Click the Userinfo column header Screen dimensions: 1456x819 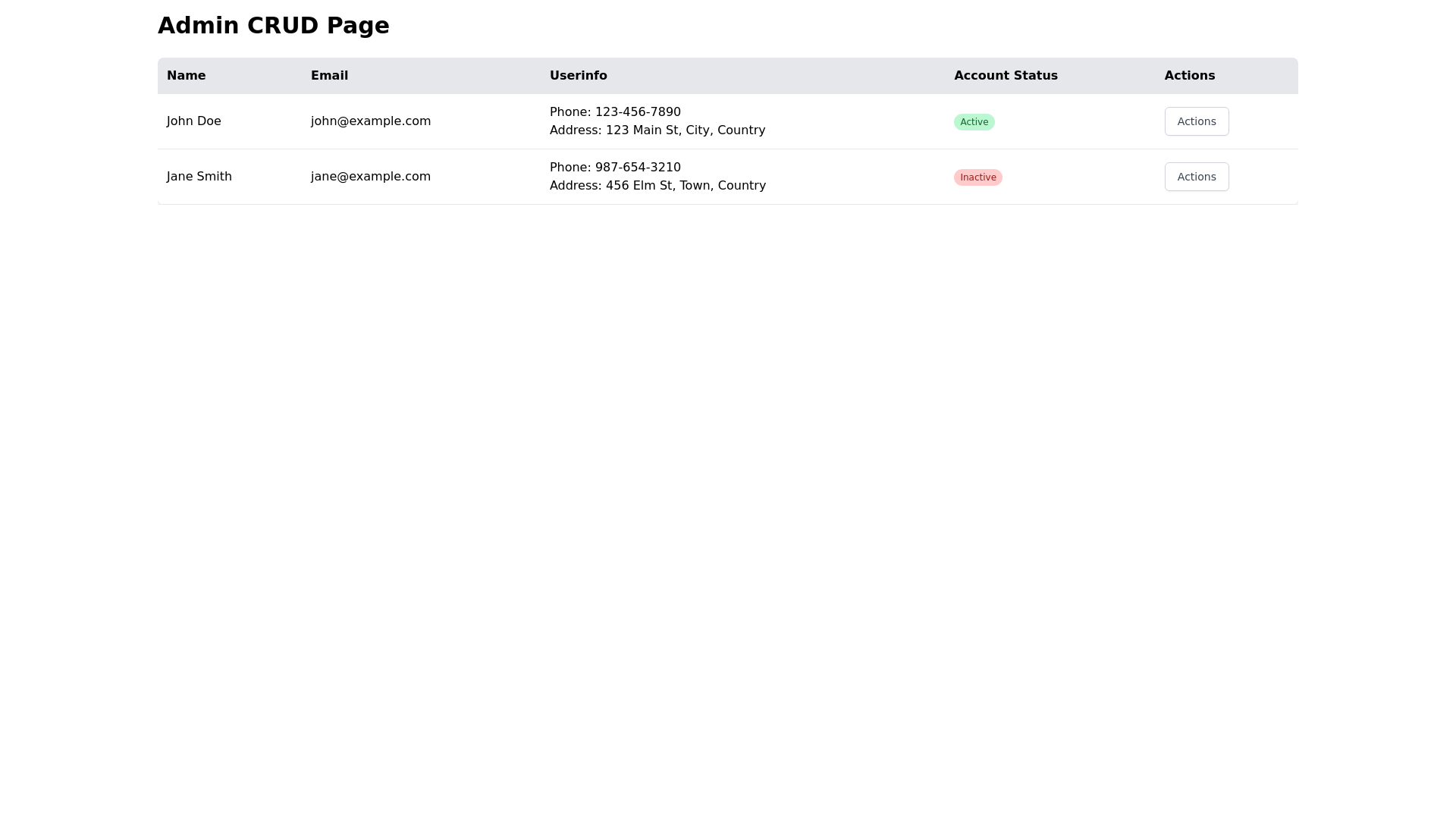point(578,76)
